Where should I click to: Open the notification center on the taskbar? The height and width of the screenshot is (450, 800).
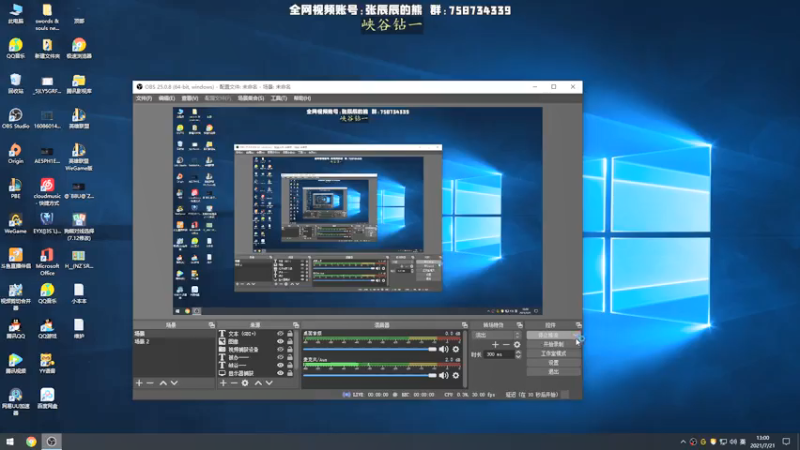786,442
